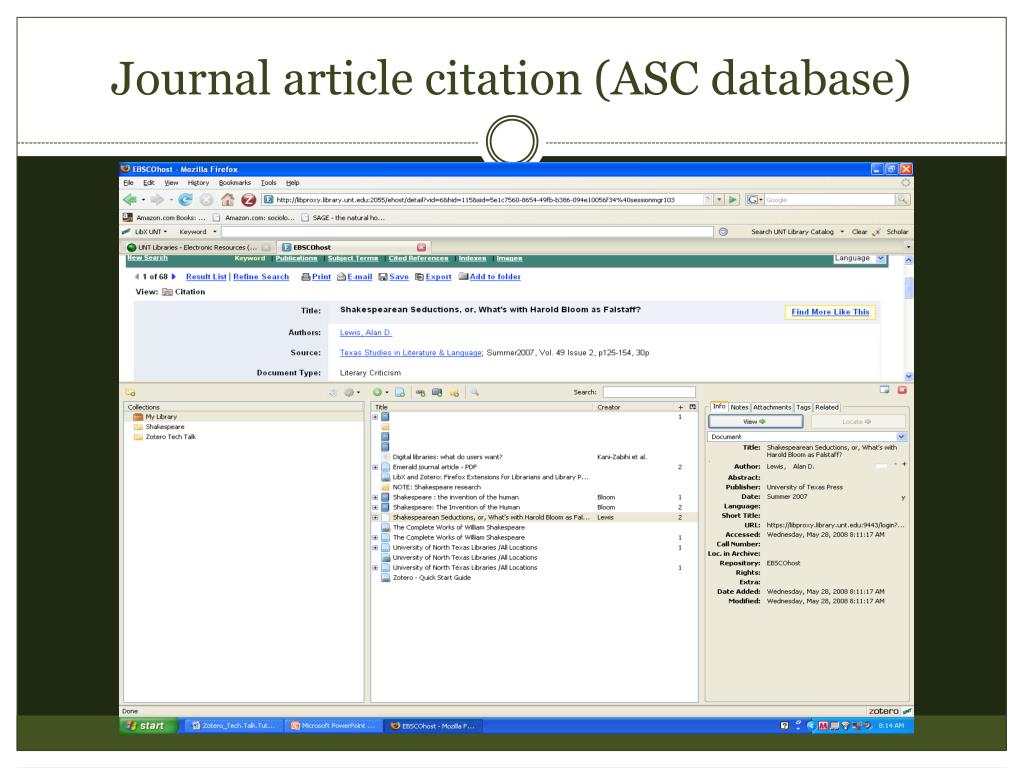Click the Zotero link-to-page icon
The height and width of the screenshot is (768, 1024).
pyautogui.click(x=420, y=392)
